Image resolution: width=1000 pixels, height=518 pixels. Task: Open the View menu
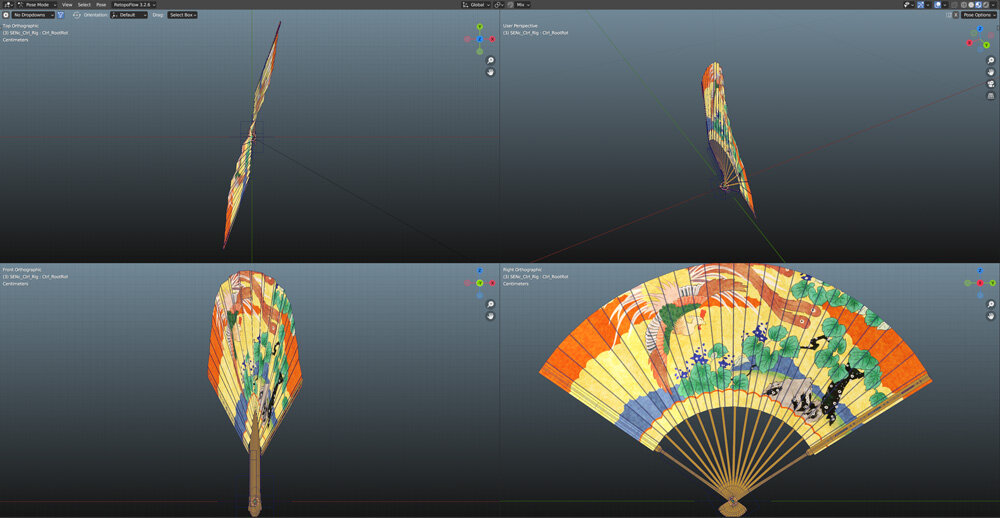pos(67,4)
